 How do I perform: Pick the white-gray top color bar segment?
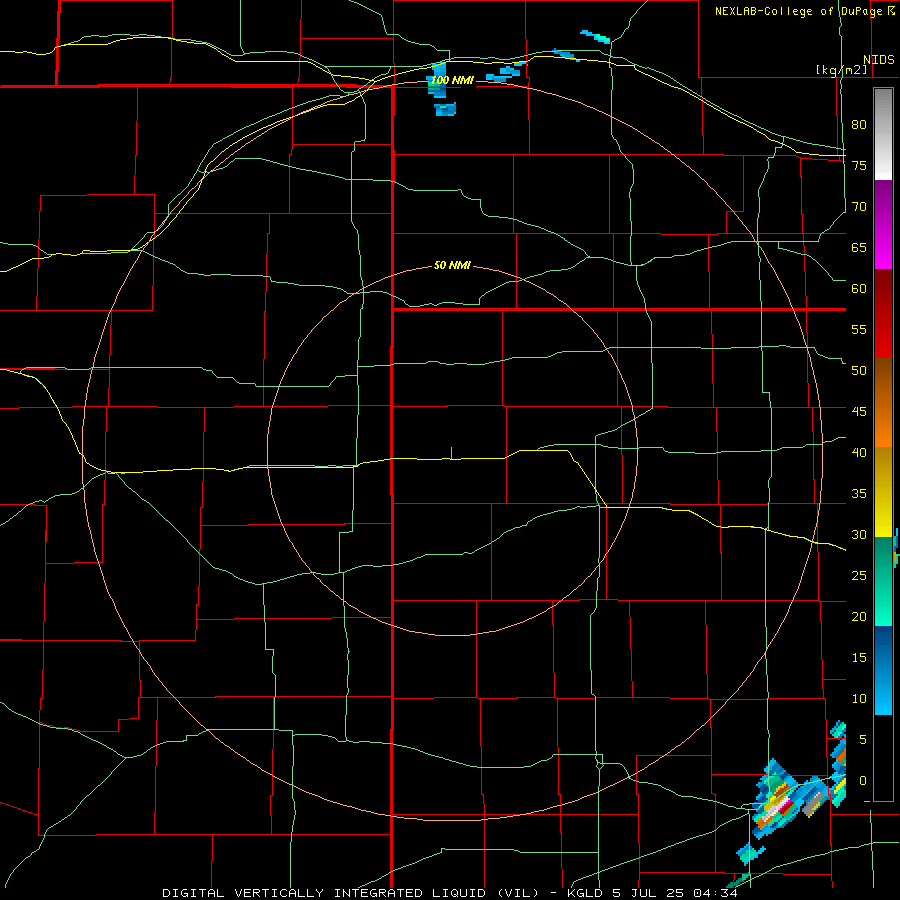883,134
